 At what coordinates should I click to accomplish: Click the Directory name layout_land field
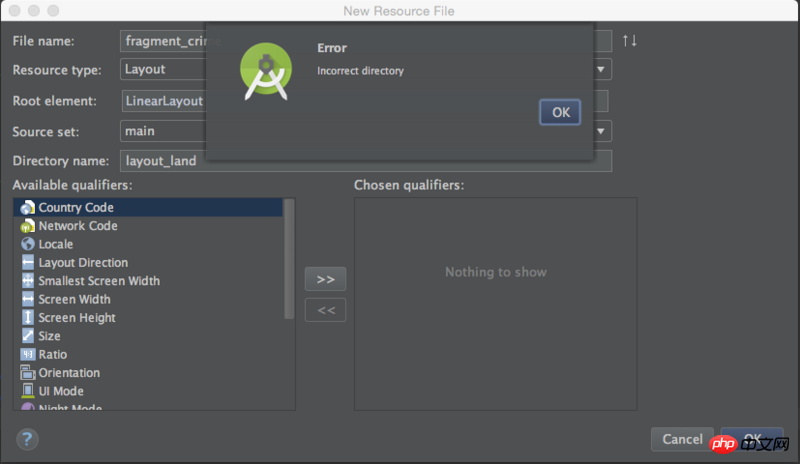coord(366,161)
